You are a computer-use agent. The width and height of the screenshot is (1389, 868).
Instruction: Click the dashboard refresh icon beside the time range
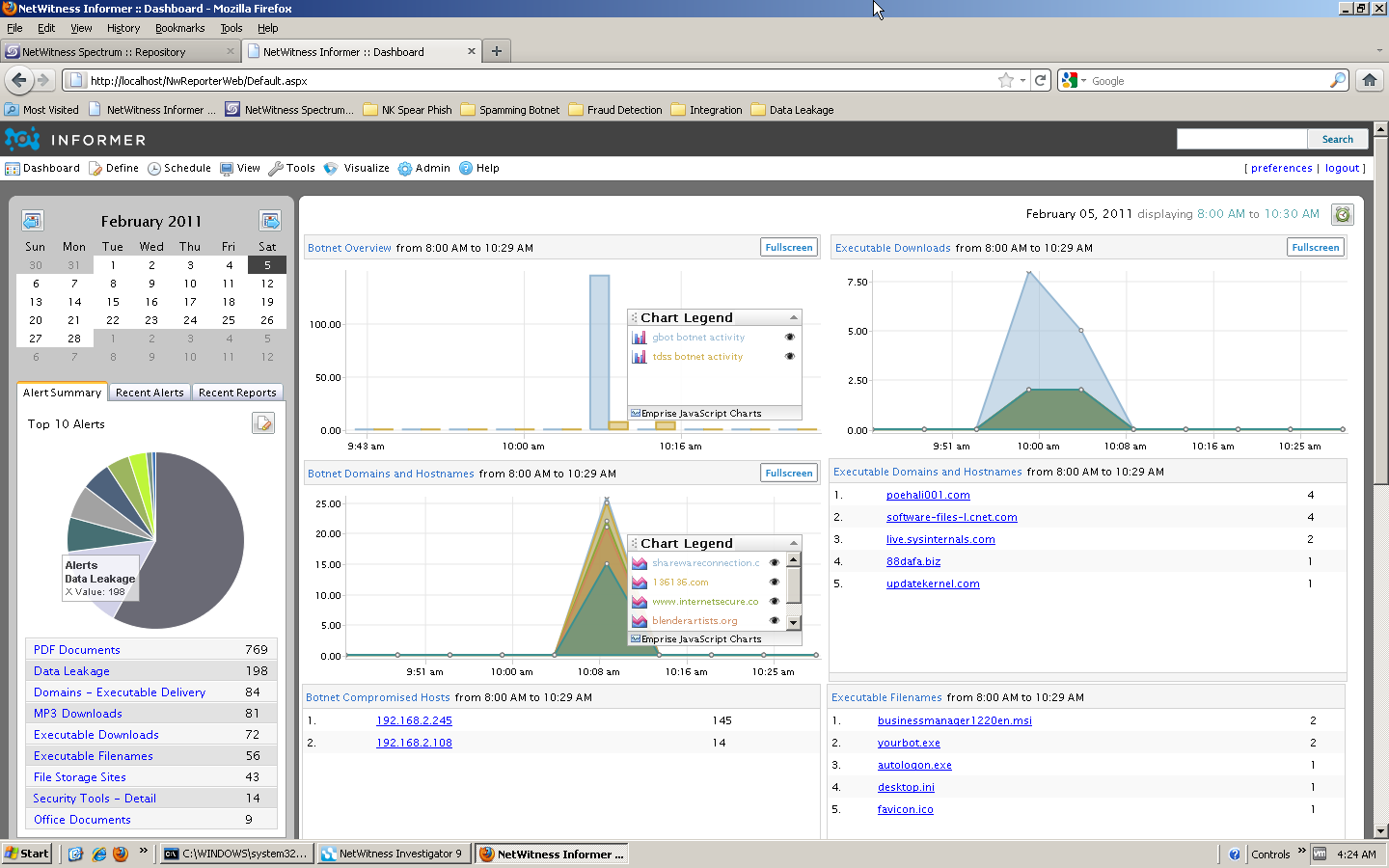click(1342, 214)
